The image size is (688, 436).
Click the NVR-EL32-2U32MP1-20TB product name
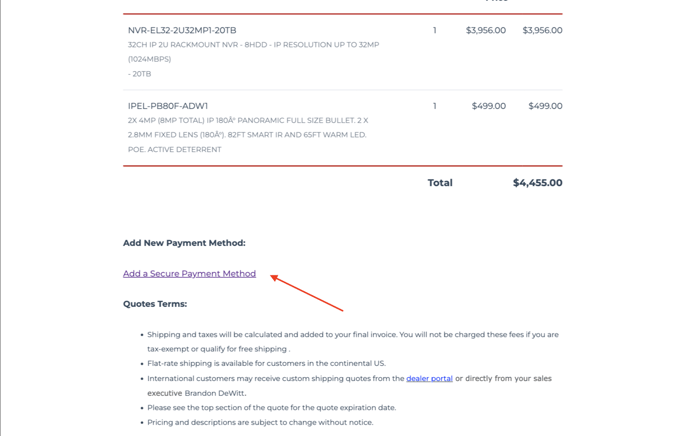point(182,31)
